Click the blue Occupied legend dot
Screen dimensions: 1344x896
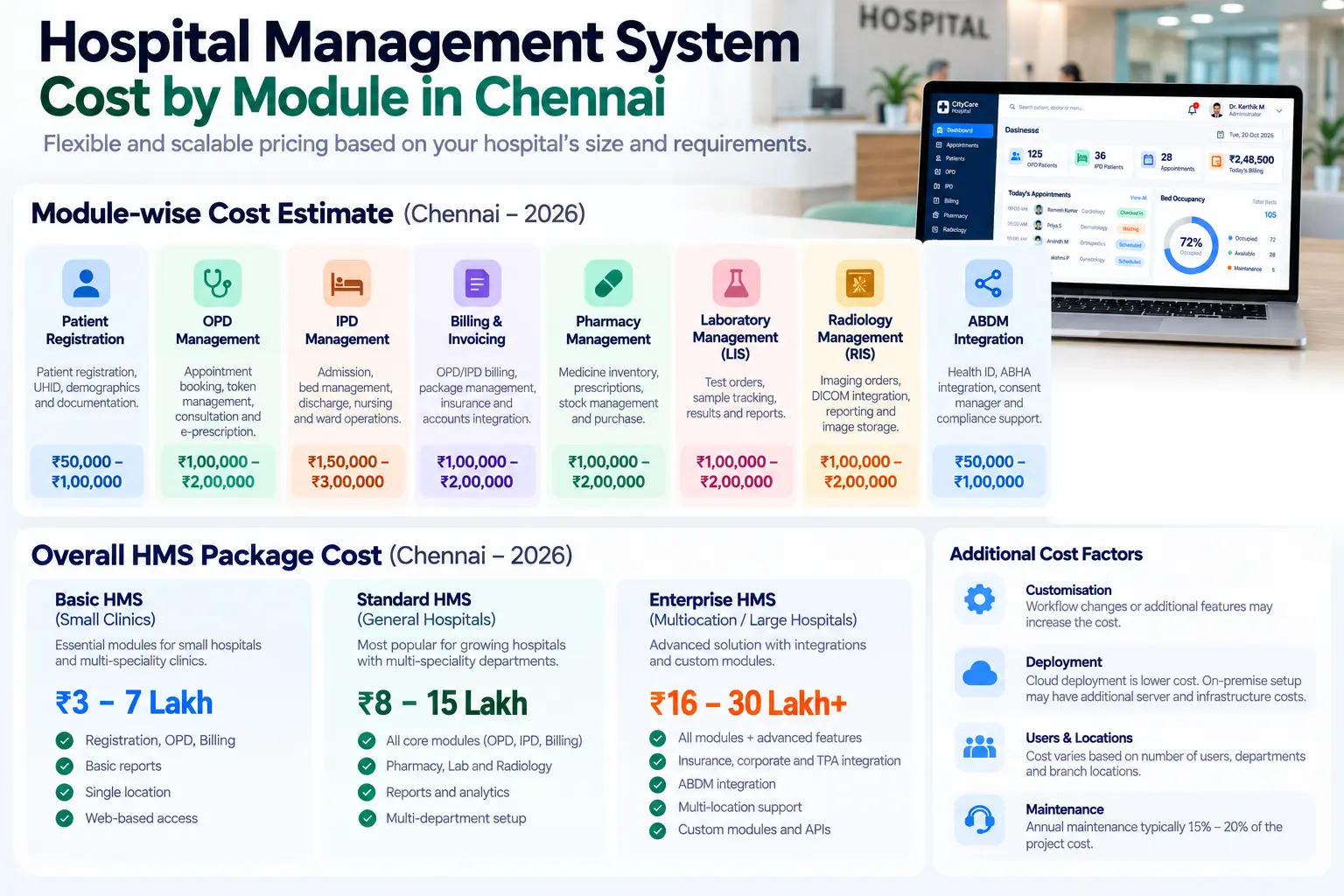[x=1230, y=238]
